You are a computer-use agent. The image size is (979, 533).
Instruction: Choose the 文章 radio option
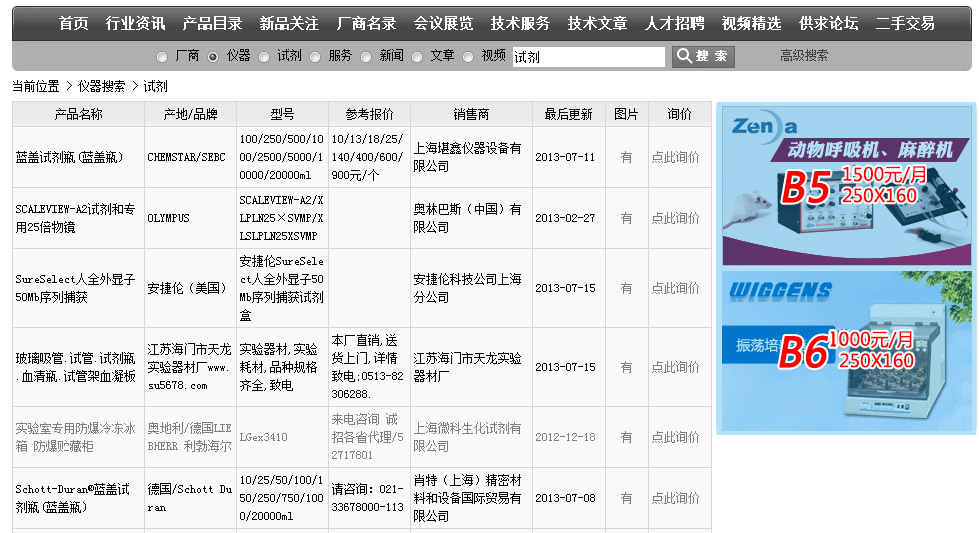(417, 57)
